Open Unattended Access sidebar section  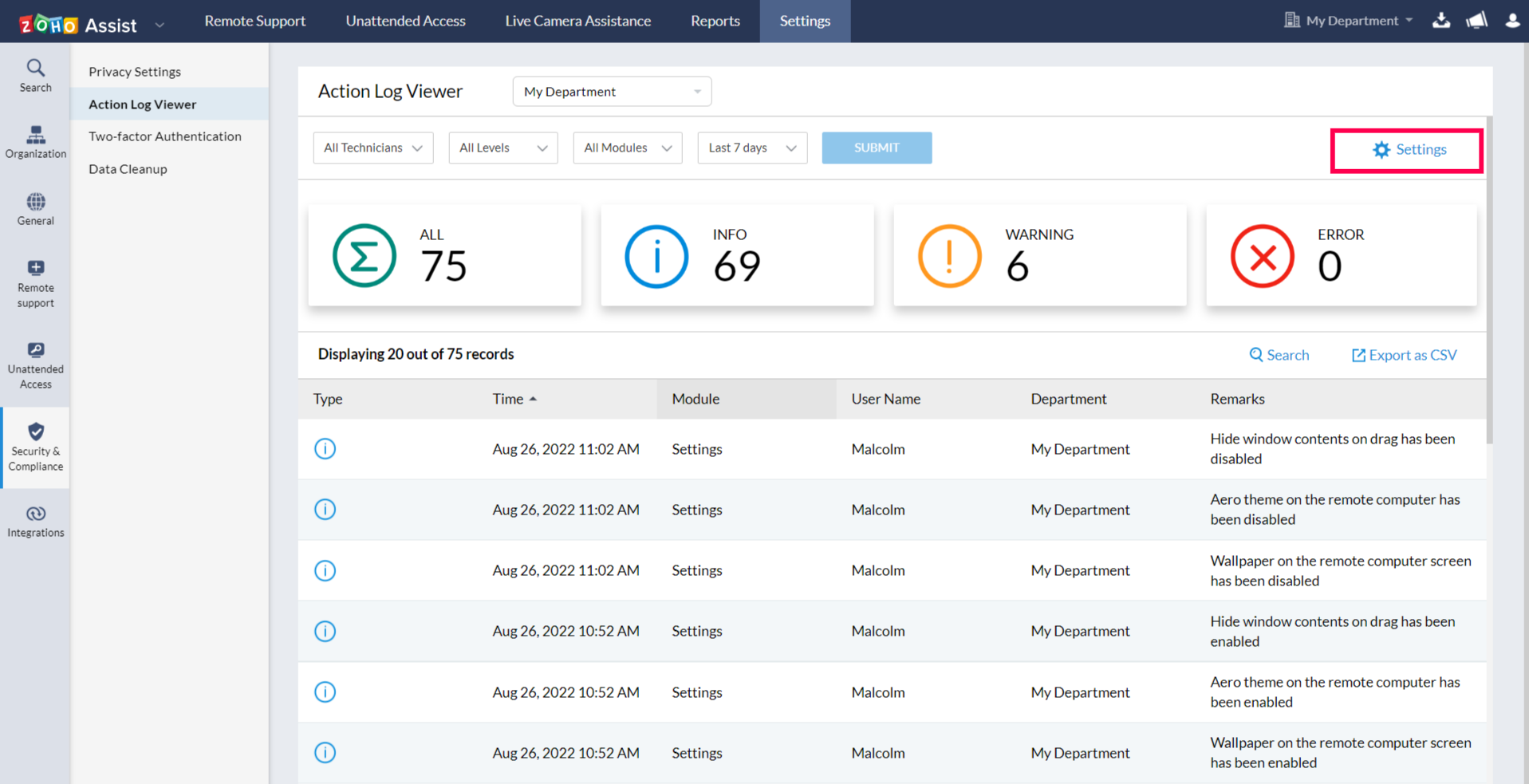coord(35,366)
